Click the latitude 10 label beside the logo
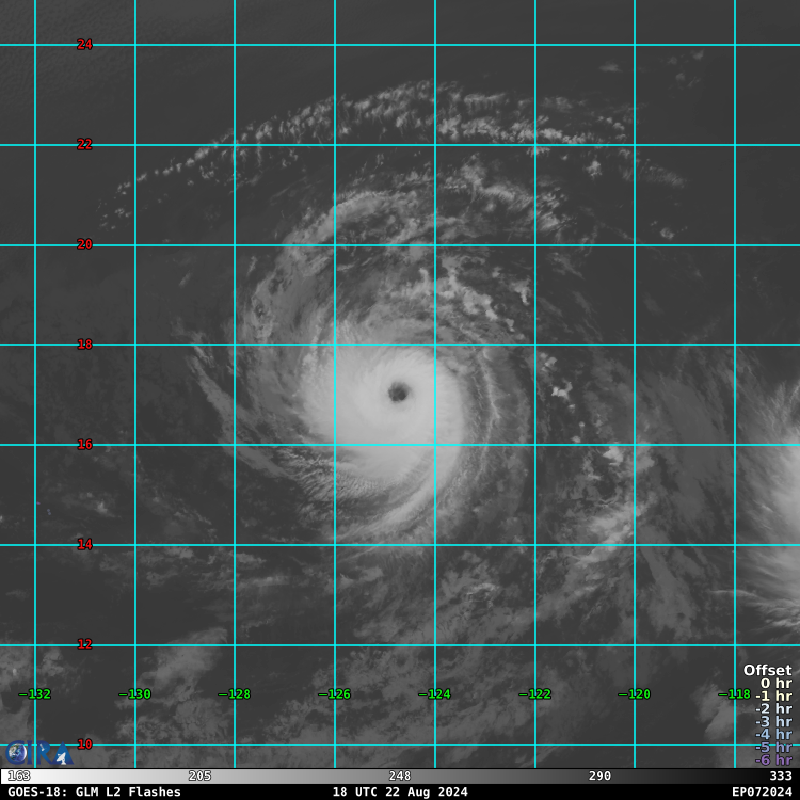This screenshot has height=800, width=800. (85, 745)
